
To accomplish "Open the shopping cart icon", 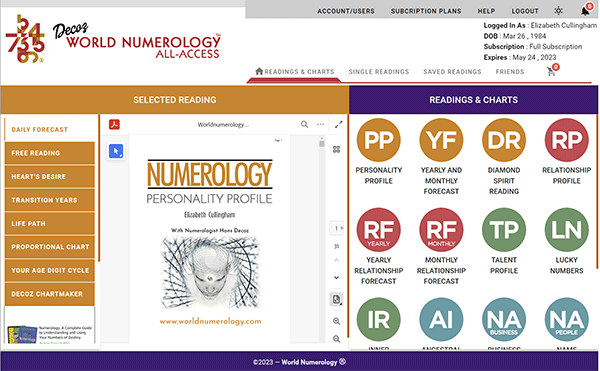I will point(551,71).
